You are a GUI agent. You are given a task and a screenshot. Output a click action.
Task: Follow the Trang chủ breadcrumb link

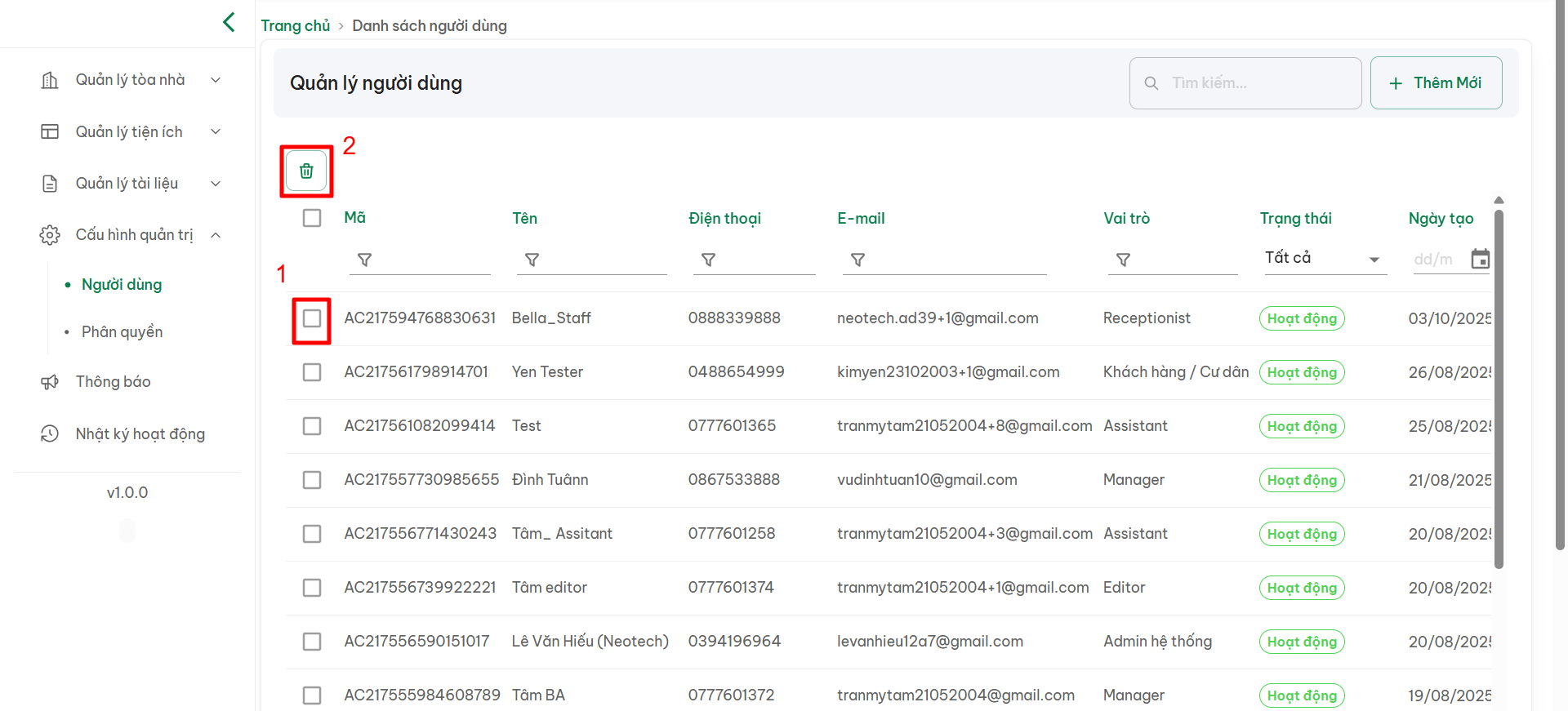click(295, 26)
